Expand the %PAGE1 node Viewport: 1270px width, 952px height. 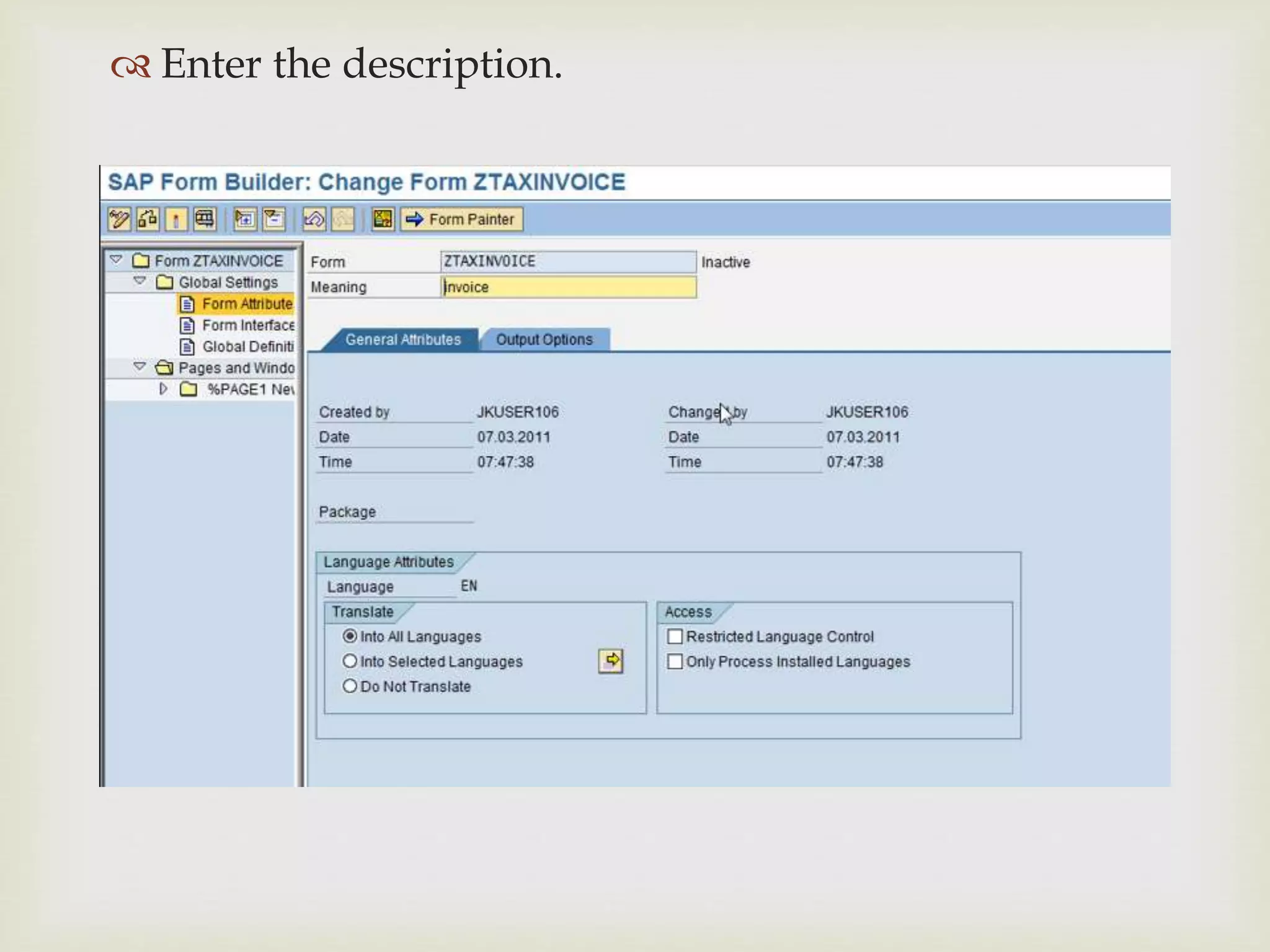[164, 389]
